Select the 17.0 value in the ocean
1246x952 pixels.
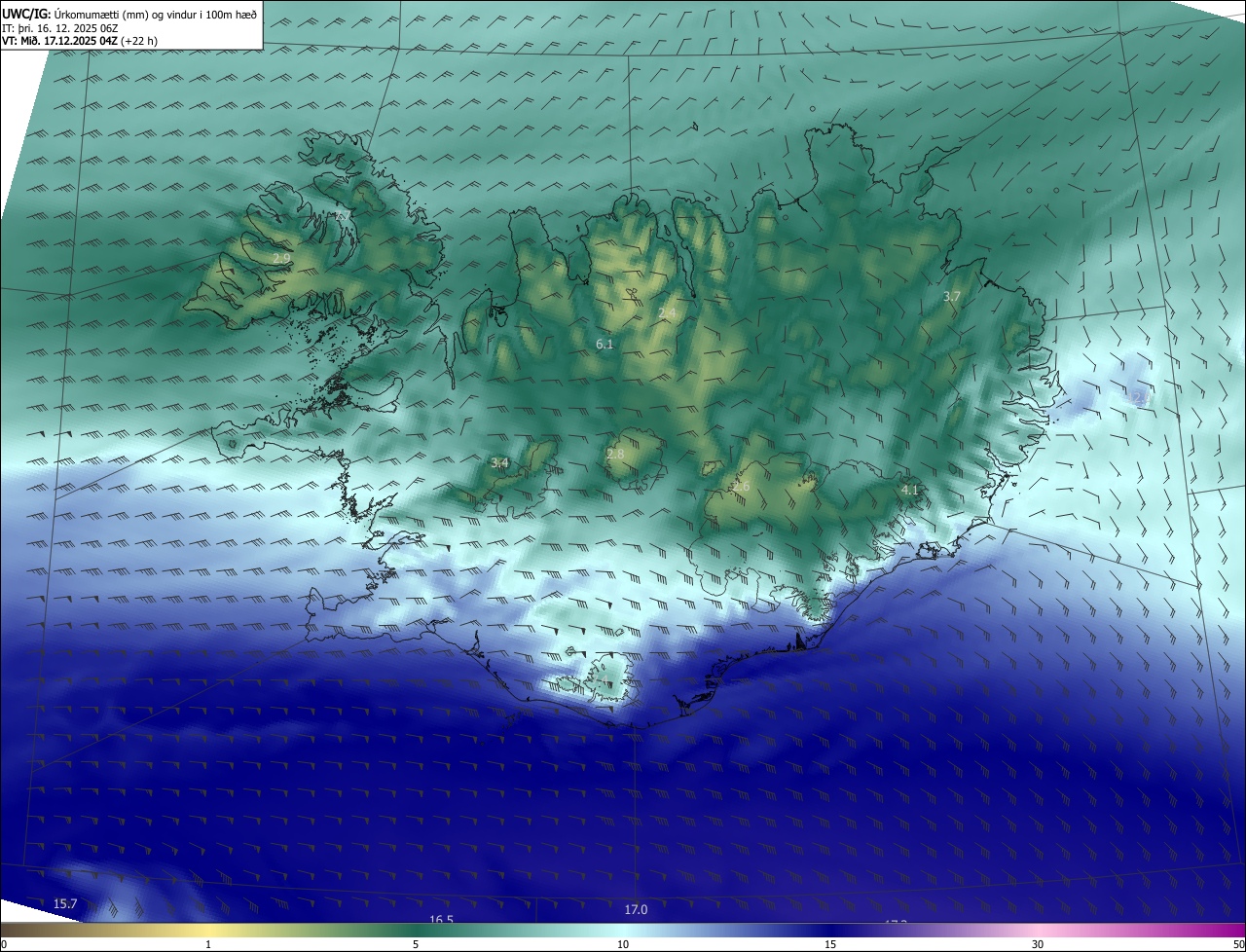click(x=636, y=909)
